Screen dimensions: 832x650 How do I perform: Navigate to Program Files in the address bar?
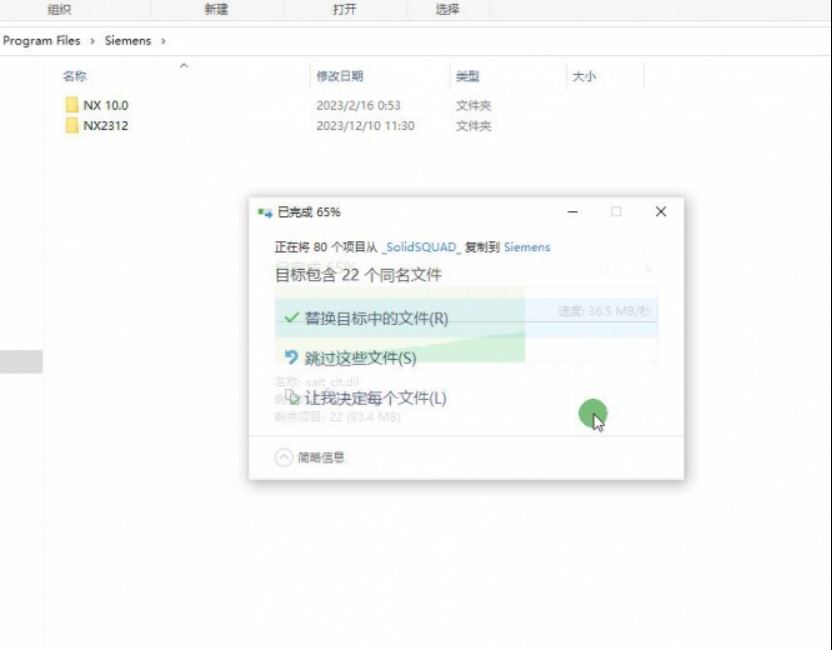point(42,41)
